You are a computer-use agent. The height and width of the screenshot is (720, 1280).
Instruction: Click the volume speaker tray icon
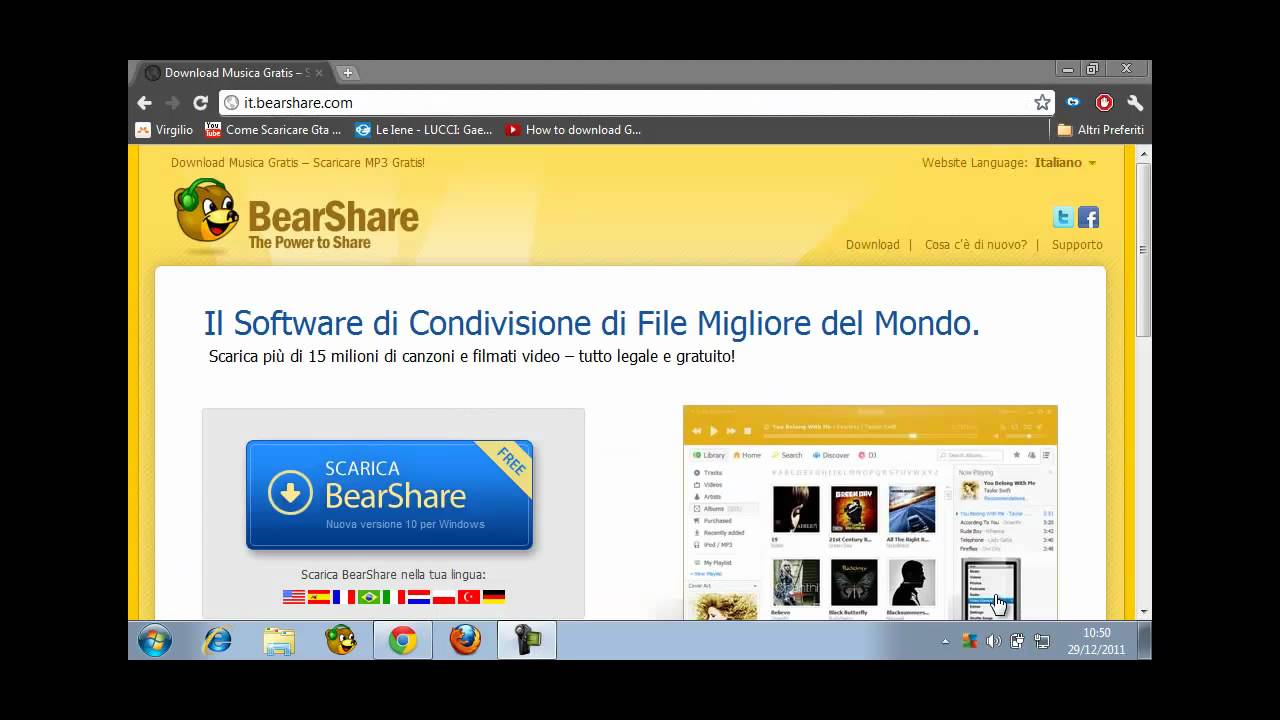pyautogui.click(x=993, y=641)
